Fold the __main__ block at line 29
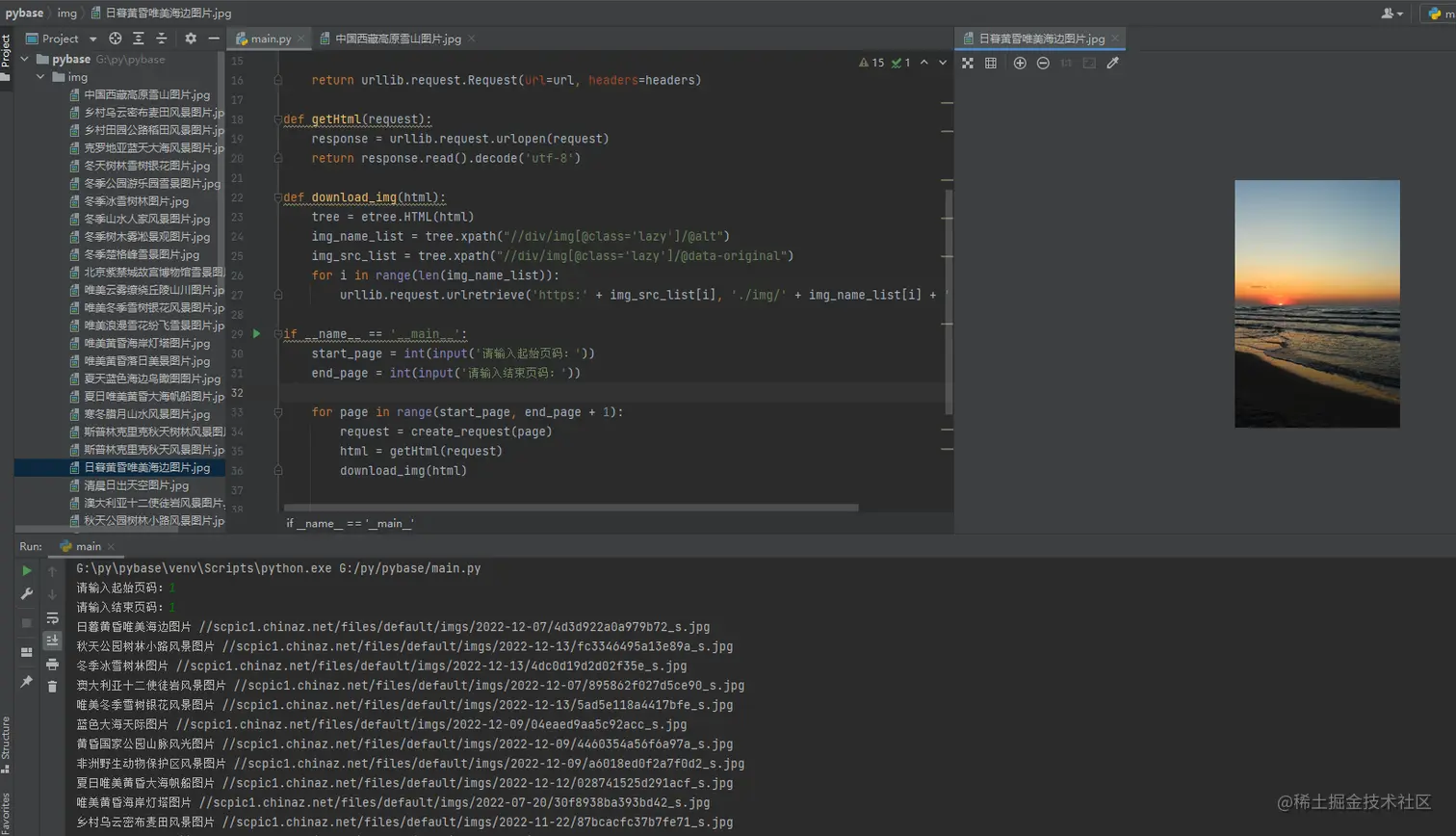Viewport: 1456px width, 836px height. pyautogui.click(x=277, y=334)
